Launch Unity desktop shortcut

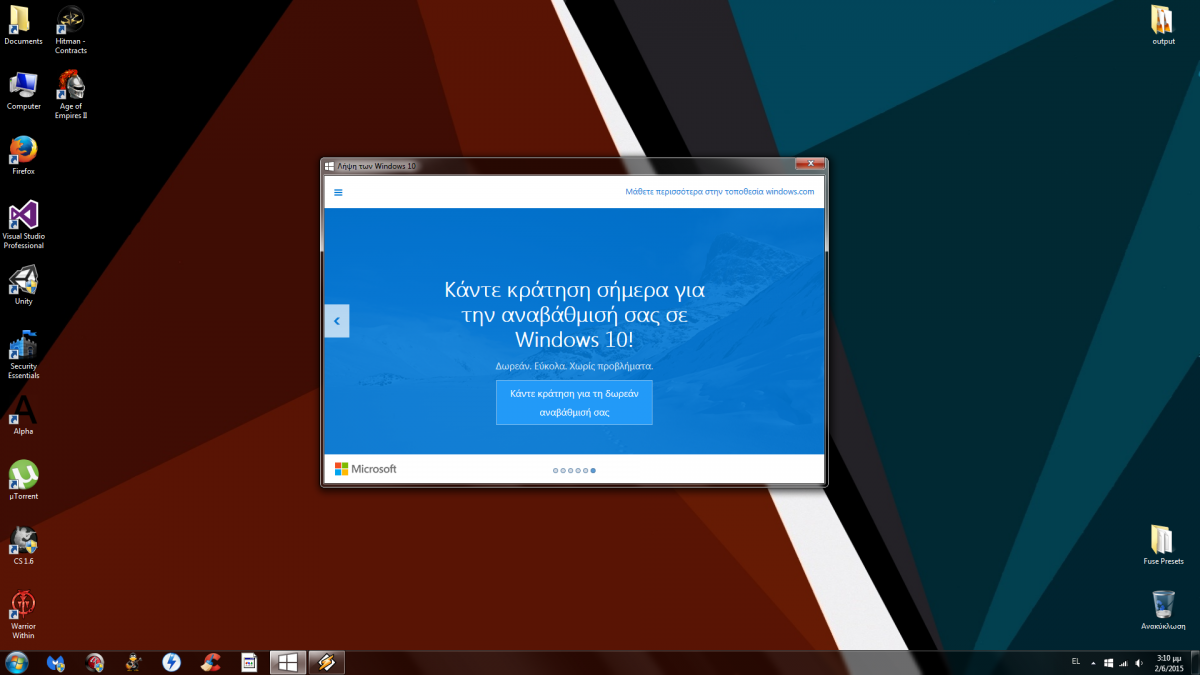(x=23, y=285)
